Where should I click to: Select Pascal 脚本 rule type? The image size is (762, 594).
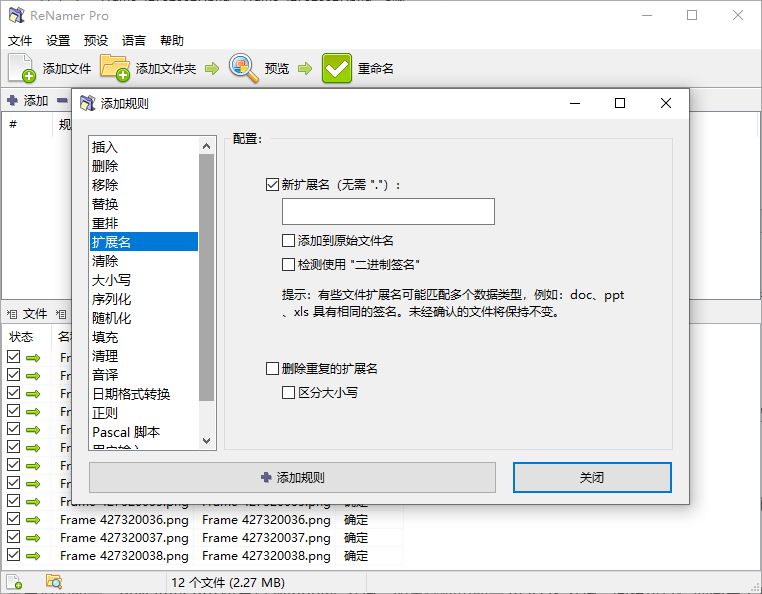coord(144,432)
